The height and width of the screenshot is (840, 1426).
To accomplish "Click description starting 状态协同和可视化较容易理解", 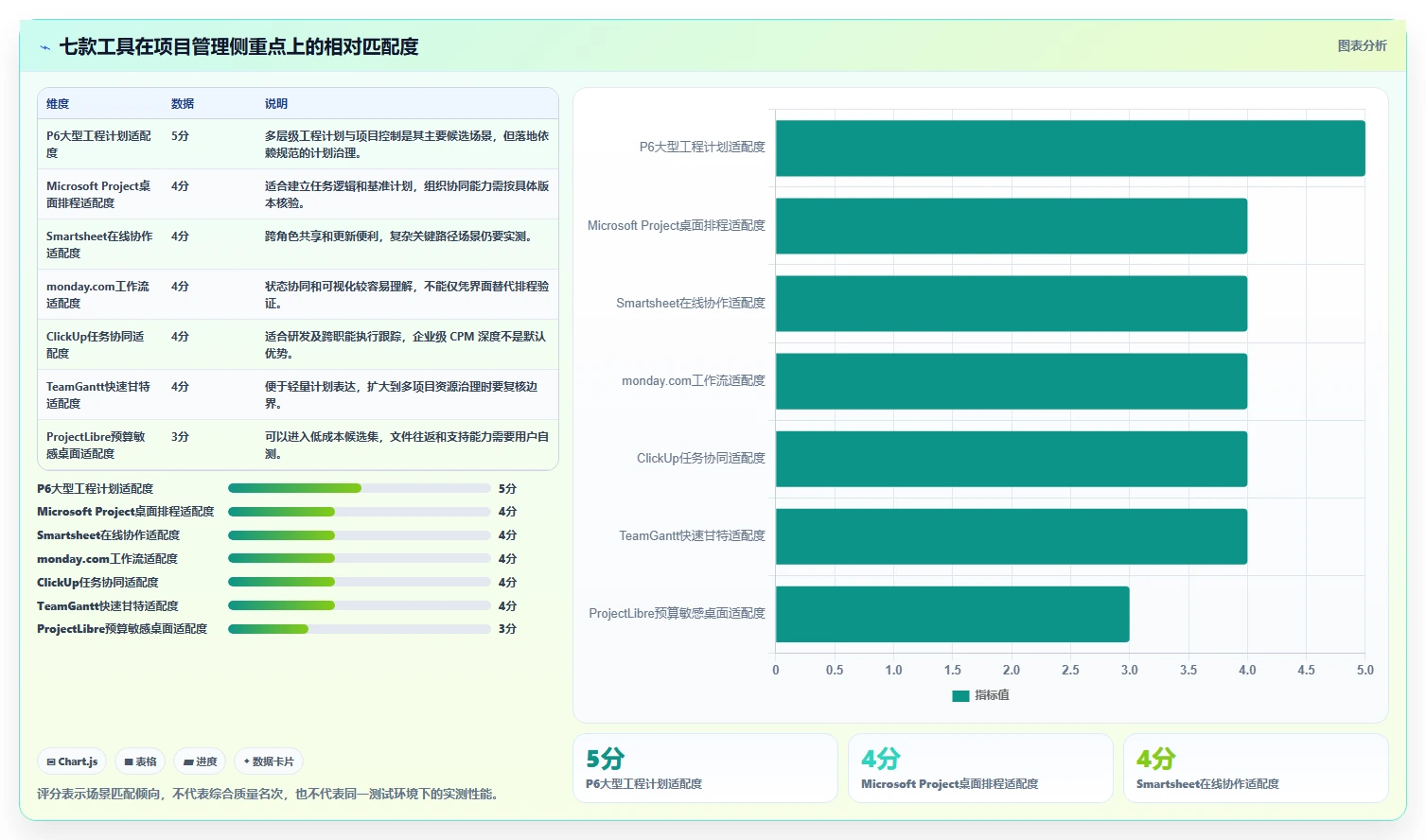I will [x=407, y=295].
